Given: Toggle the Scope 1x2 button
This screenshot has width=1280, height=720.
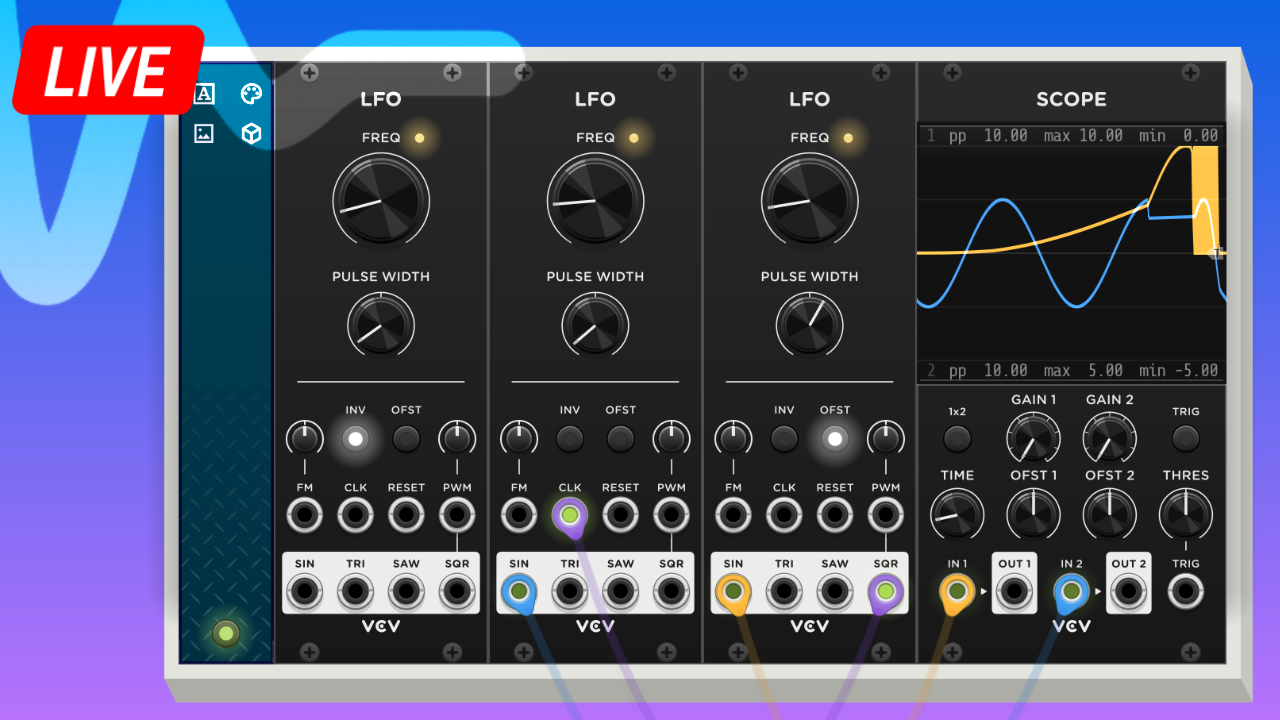Looking at the screenshot, I should 957,438.
